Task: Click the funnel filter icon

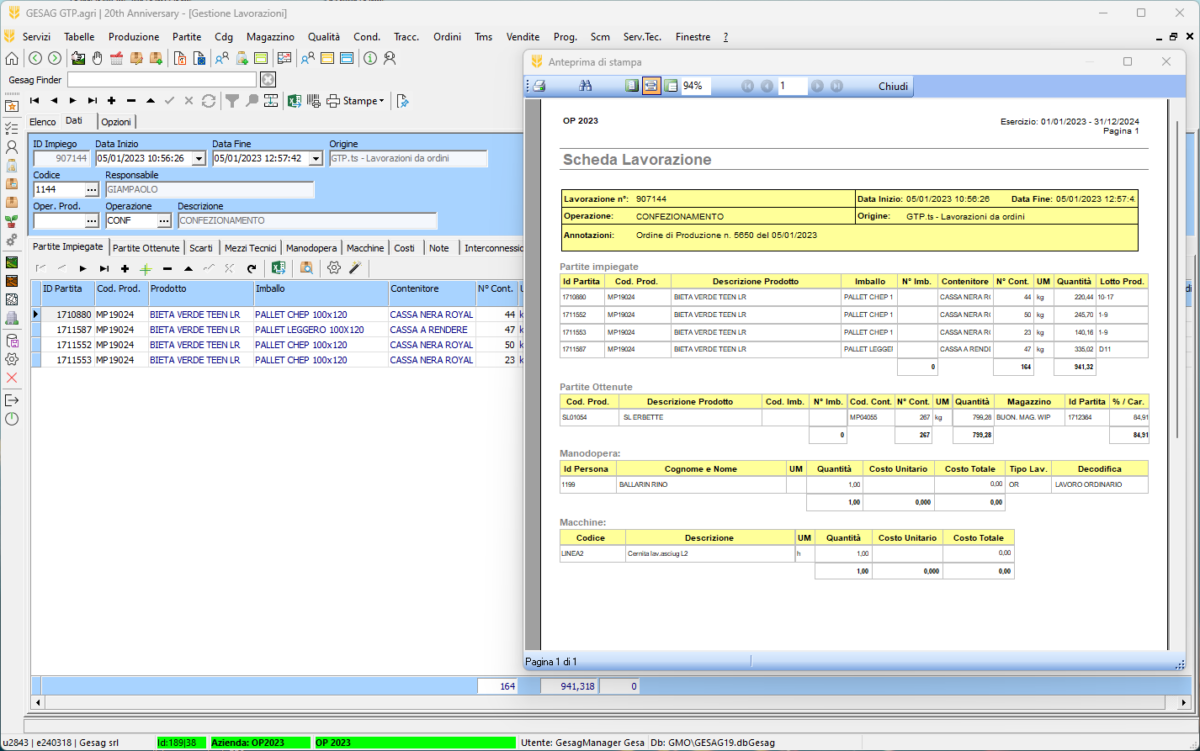Action: tap(232, 101)
